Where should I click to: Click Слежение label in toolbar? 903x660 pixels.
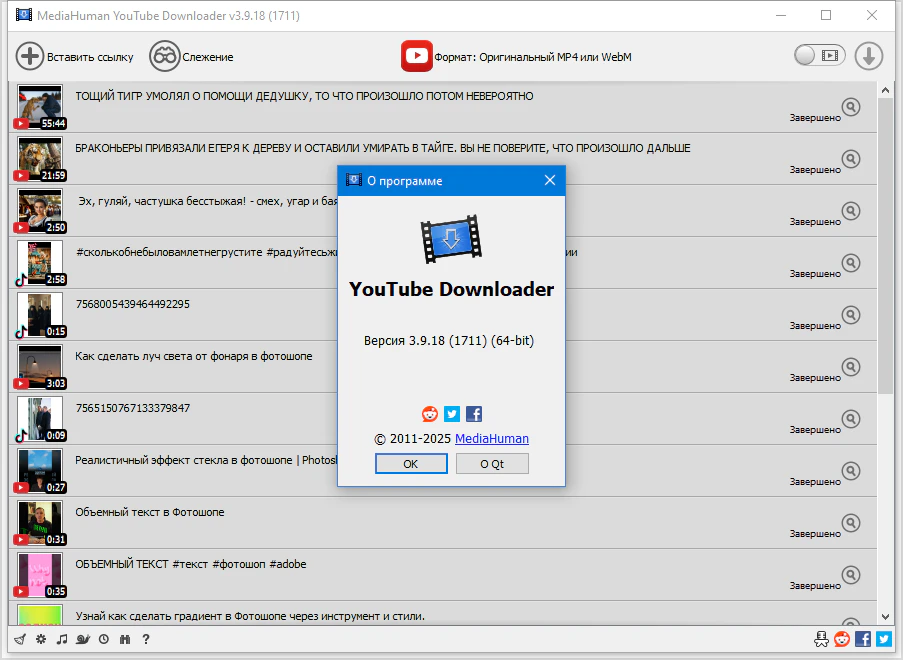[x=208, y=57]
